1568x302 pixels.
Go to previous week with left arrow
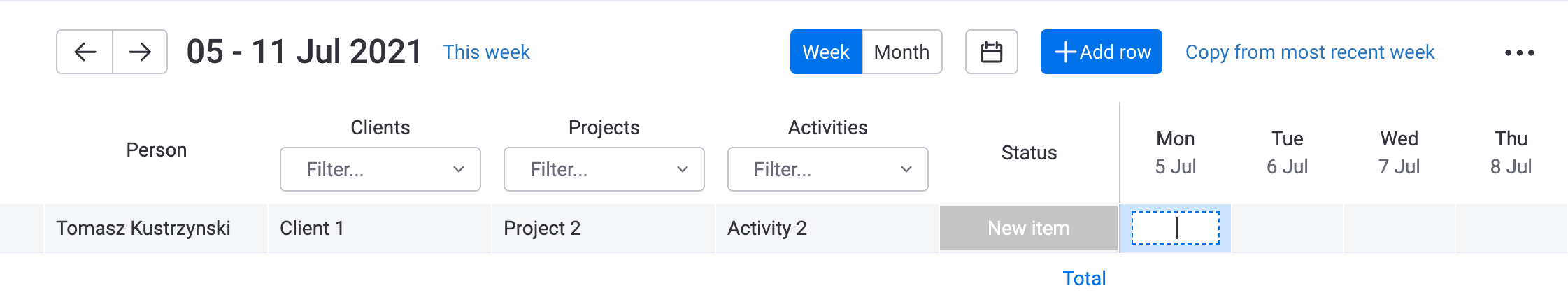tap(85, 52)
